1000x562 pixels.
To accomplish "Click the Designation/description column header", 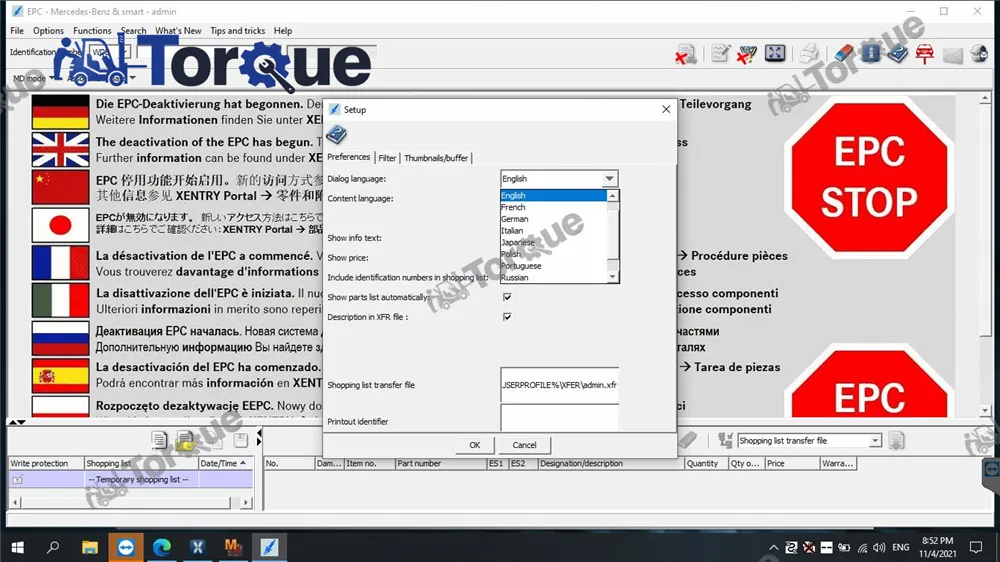I will (610, 464).
